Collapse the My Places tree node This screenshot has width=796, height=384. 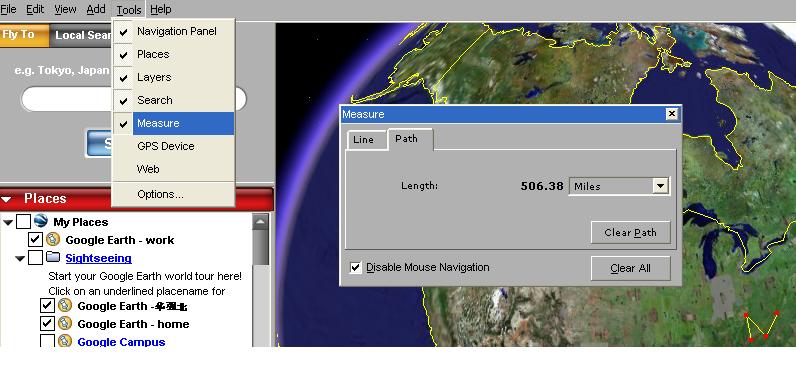(9, 222)
